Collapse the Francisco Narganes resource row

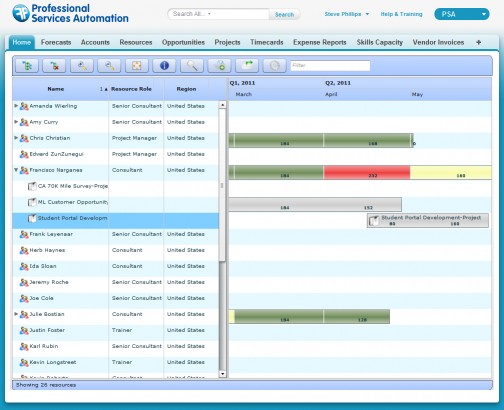tap(16, 170)
